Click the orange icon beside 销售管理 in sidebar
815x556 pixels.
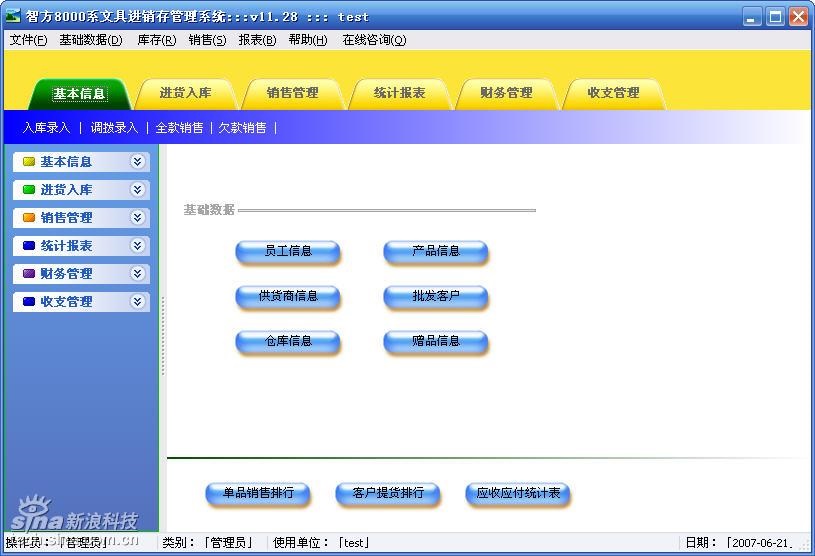(29, 218)
